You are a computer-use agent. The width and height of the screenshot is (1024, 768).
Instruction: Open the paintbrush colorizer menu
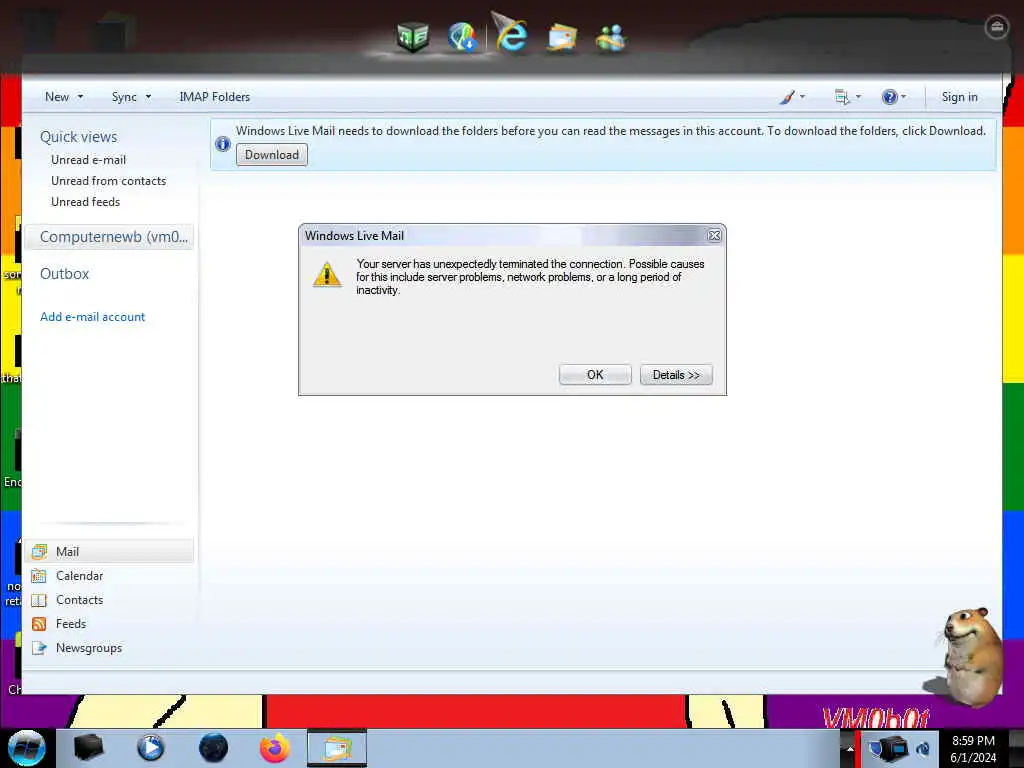point(787,97)
